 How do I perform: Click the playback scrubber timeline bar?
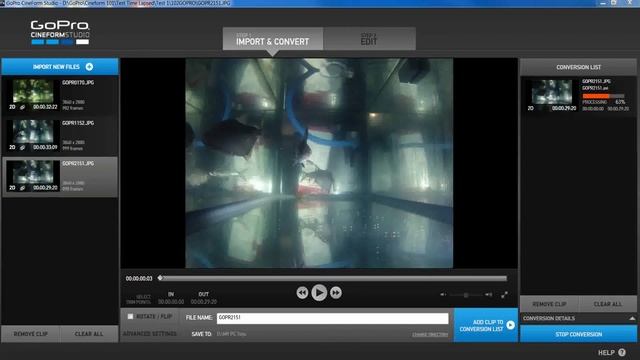(333, 278)
